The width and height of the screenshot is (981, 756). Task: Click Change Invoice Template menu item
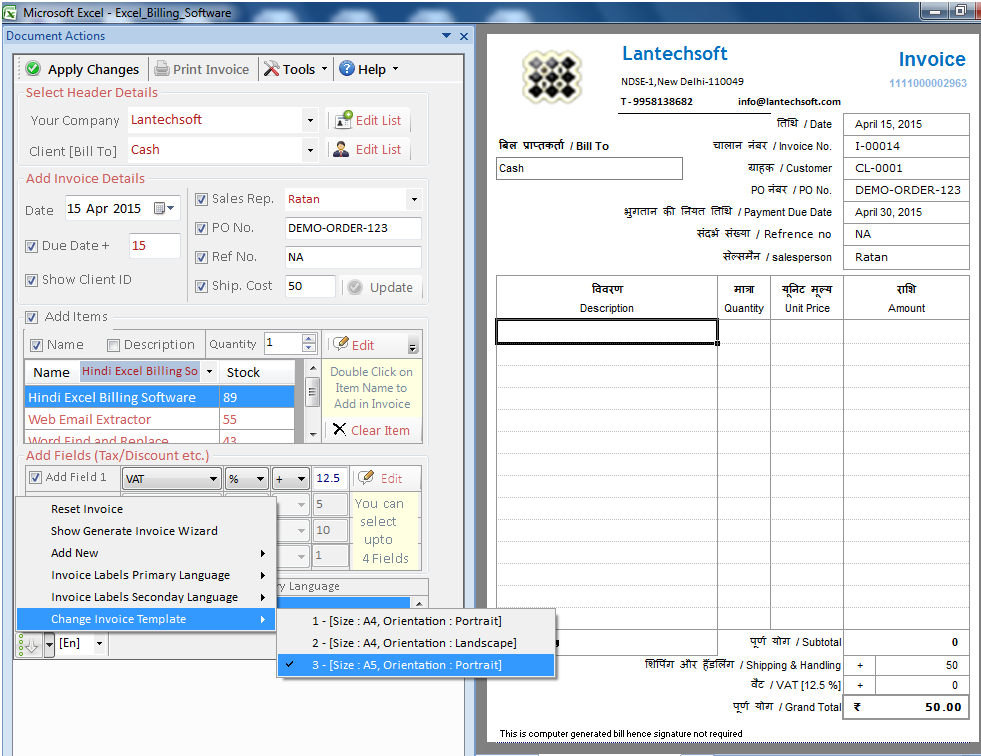click(x=146, y=619)
